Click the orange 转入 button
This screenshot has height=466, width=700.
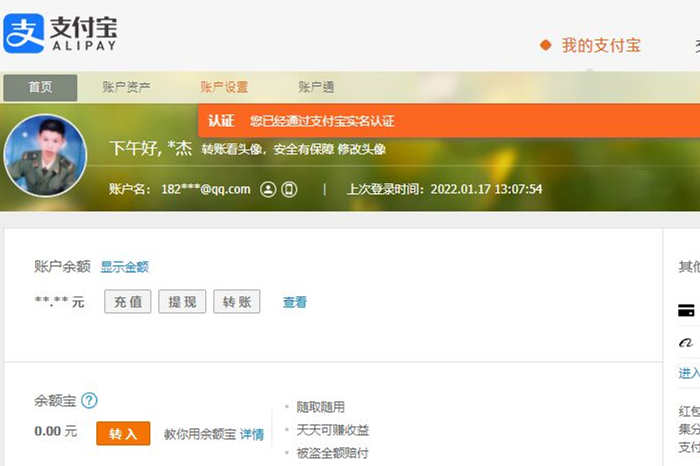[x=123, y=433]
